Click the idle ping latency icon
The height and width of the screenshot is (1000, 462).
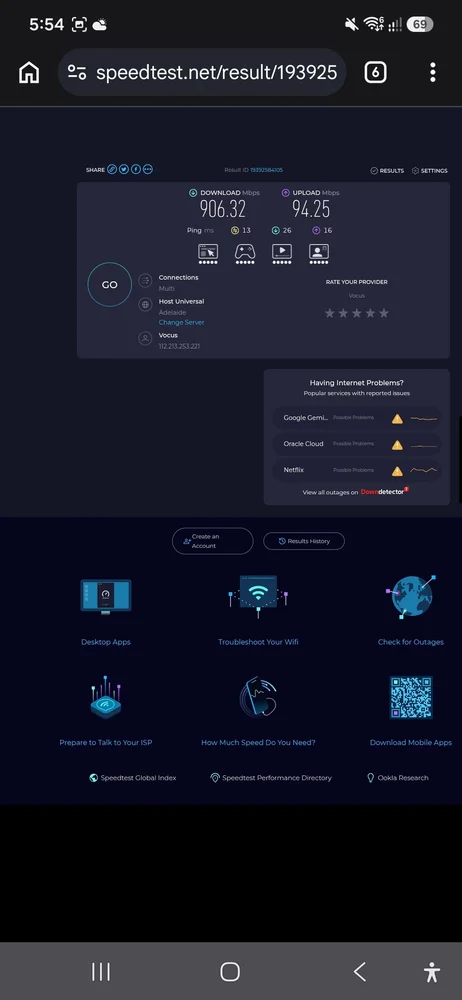[235, 230]
